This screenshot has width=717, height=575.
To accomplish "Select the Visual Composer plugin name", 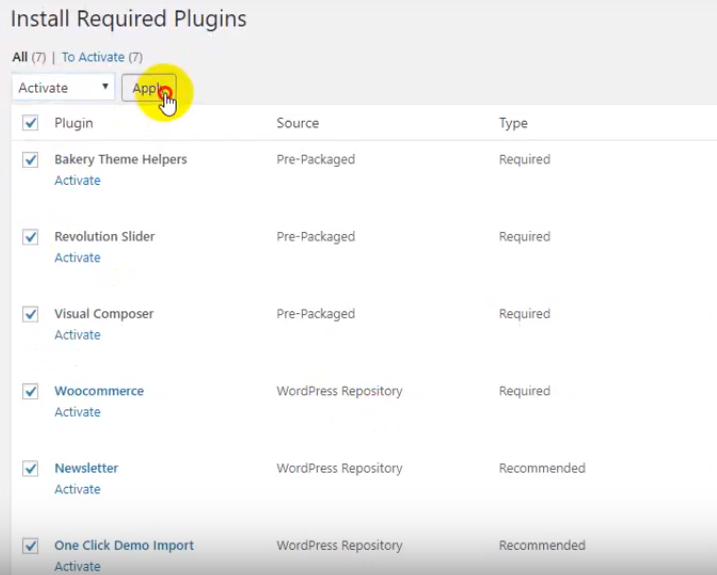I will click(x=104, y=314).
